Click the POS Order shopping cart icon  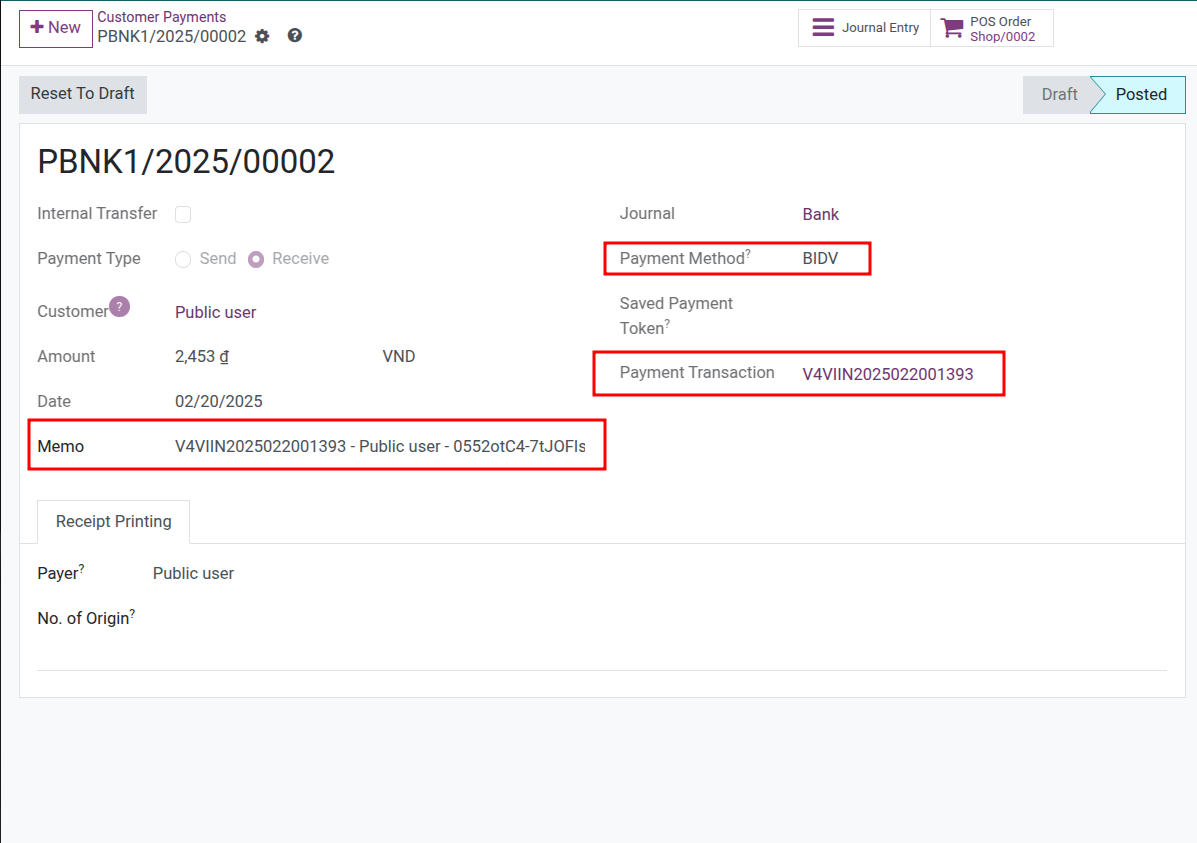pyautogui.click(x=950, y=27)
